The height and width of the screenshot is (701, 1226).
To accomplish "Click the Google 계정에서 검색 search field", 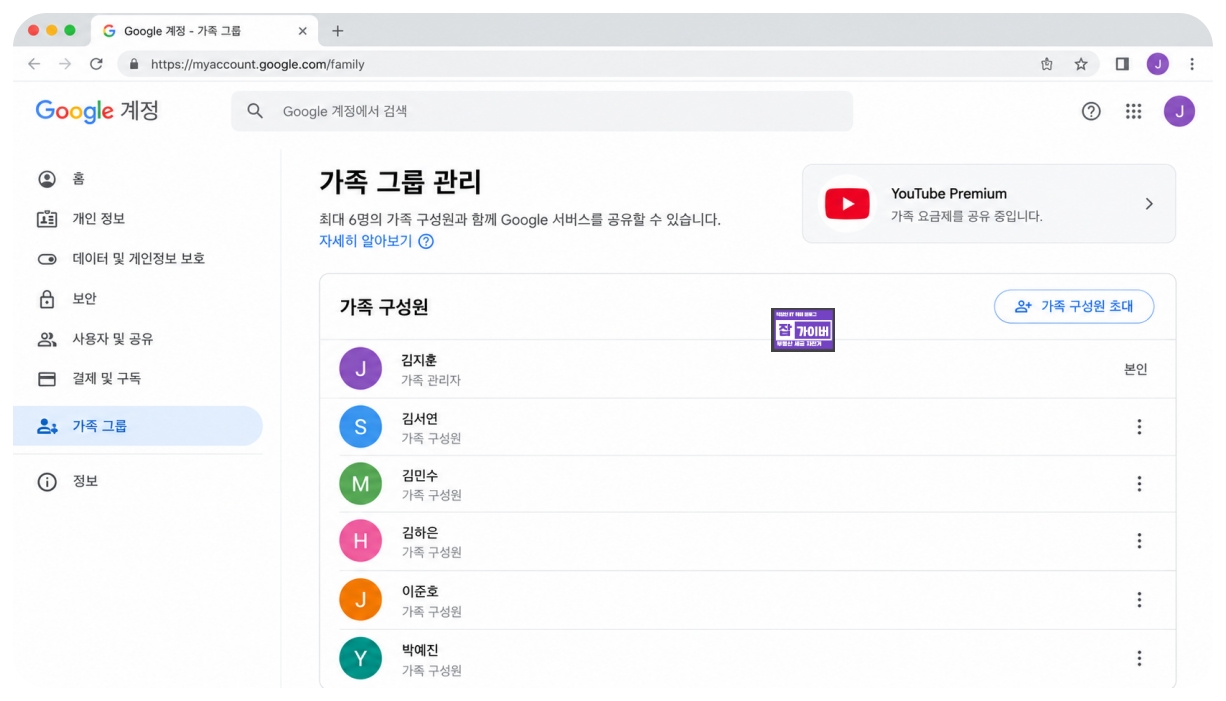I will coord(542,111).
